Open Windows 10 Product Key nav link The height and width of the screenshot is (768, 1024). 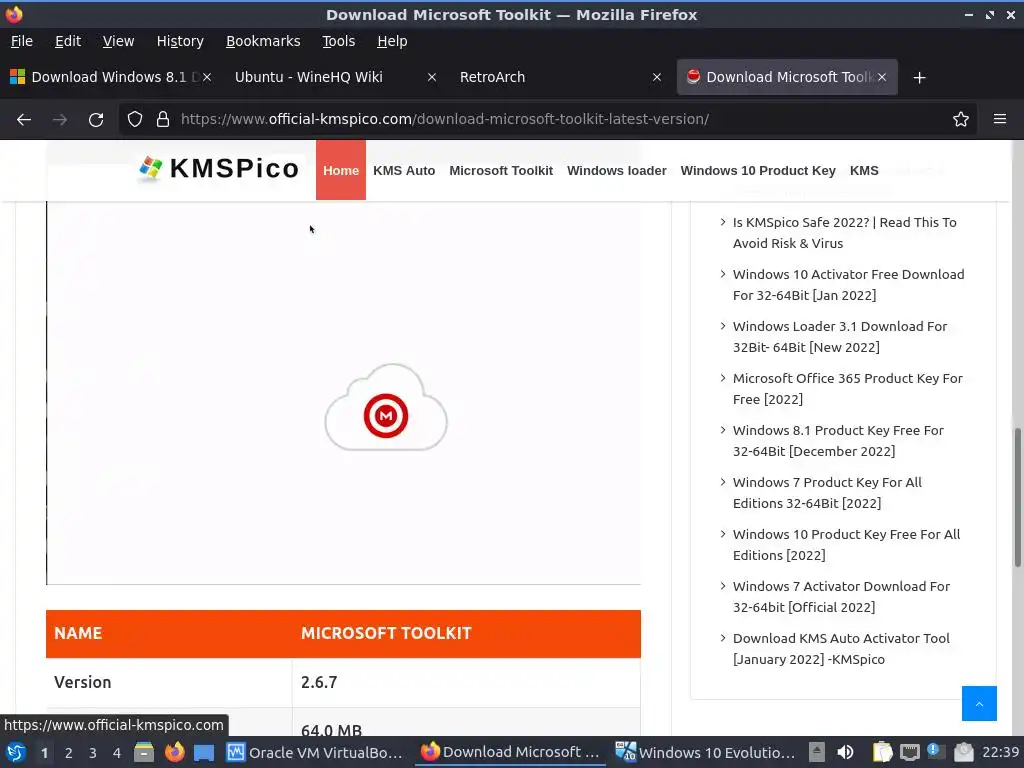pos(758,170)
